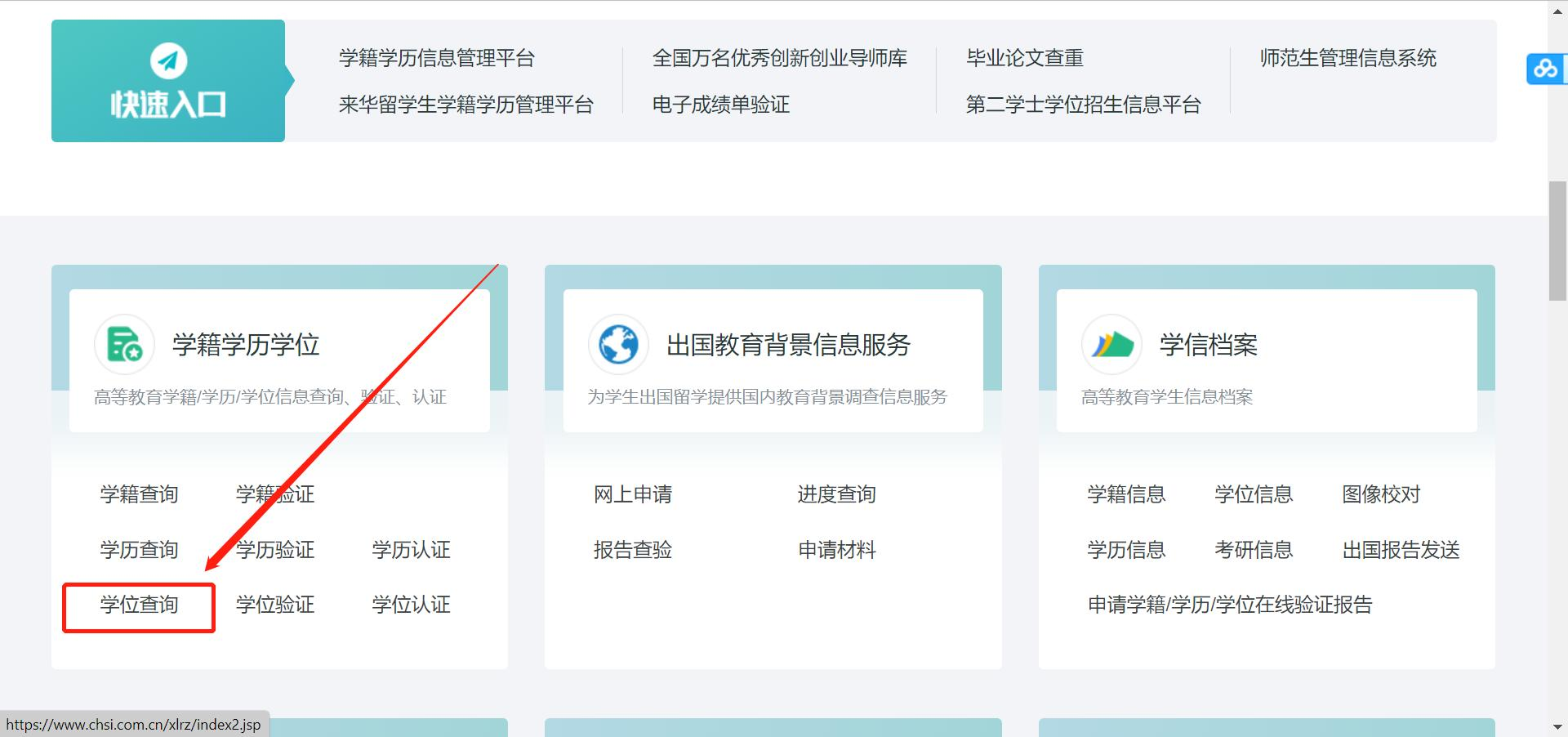Screen dimensions: 1568x737
Task: Open 图像校对 in 学信档案
Action: click(1381, 495)
